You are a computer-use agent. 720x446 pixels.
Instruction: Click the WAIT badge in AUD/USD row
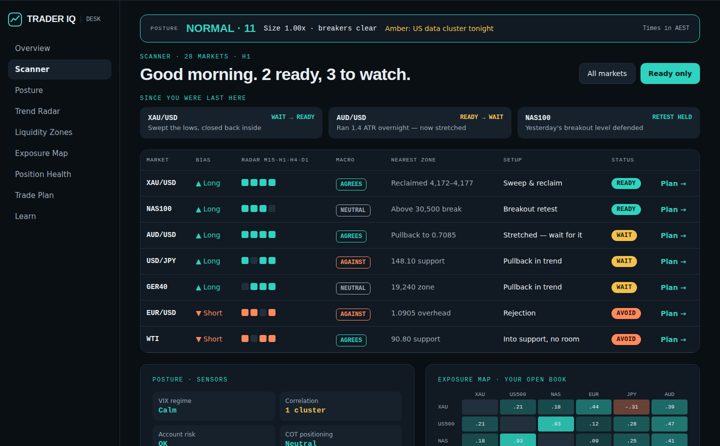(624, 235)
